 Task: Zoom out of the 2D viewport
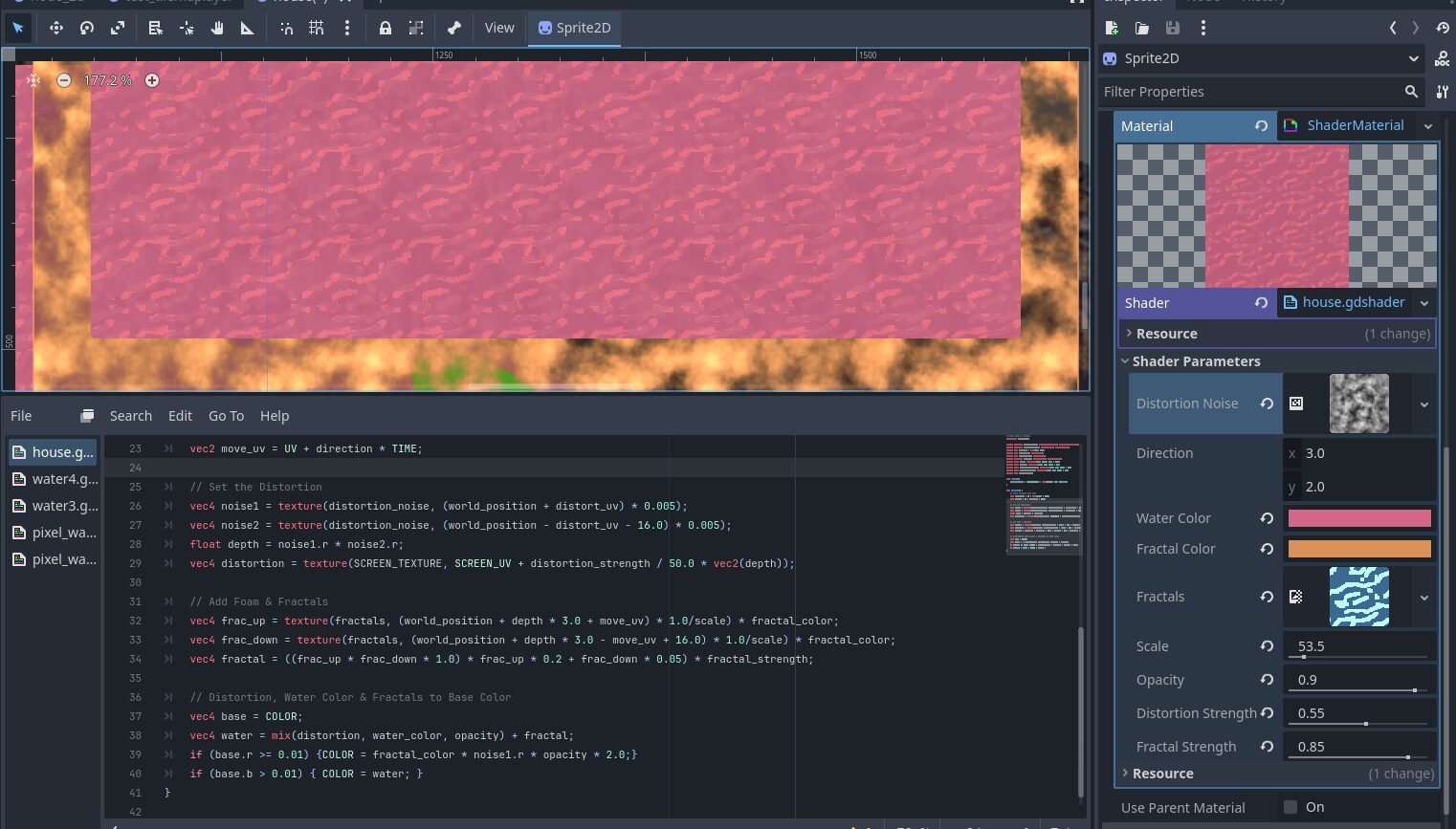point(63,80)
